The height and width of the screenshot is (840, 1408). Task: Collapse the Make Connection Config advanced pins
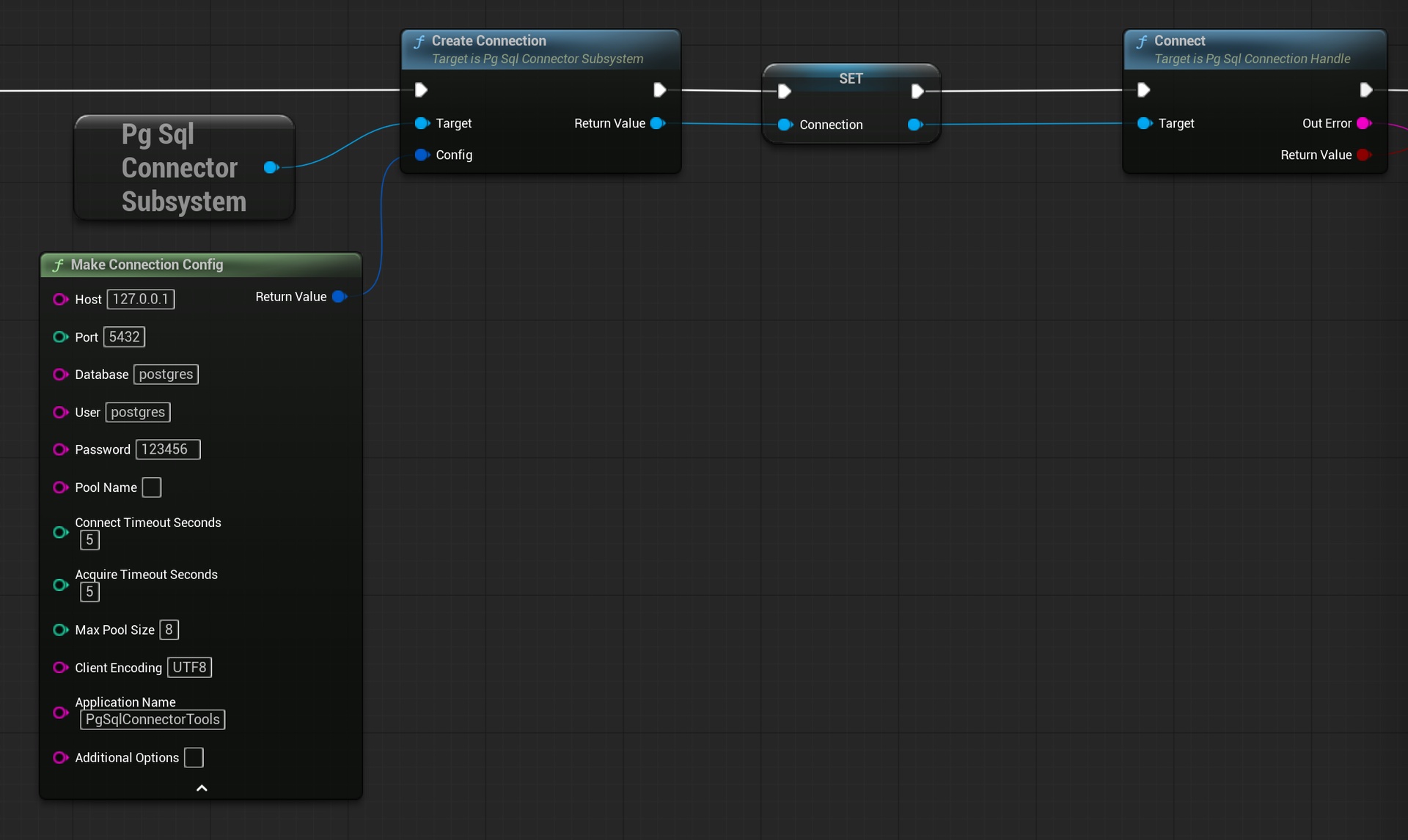point(202,788)
